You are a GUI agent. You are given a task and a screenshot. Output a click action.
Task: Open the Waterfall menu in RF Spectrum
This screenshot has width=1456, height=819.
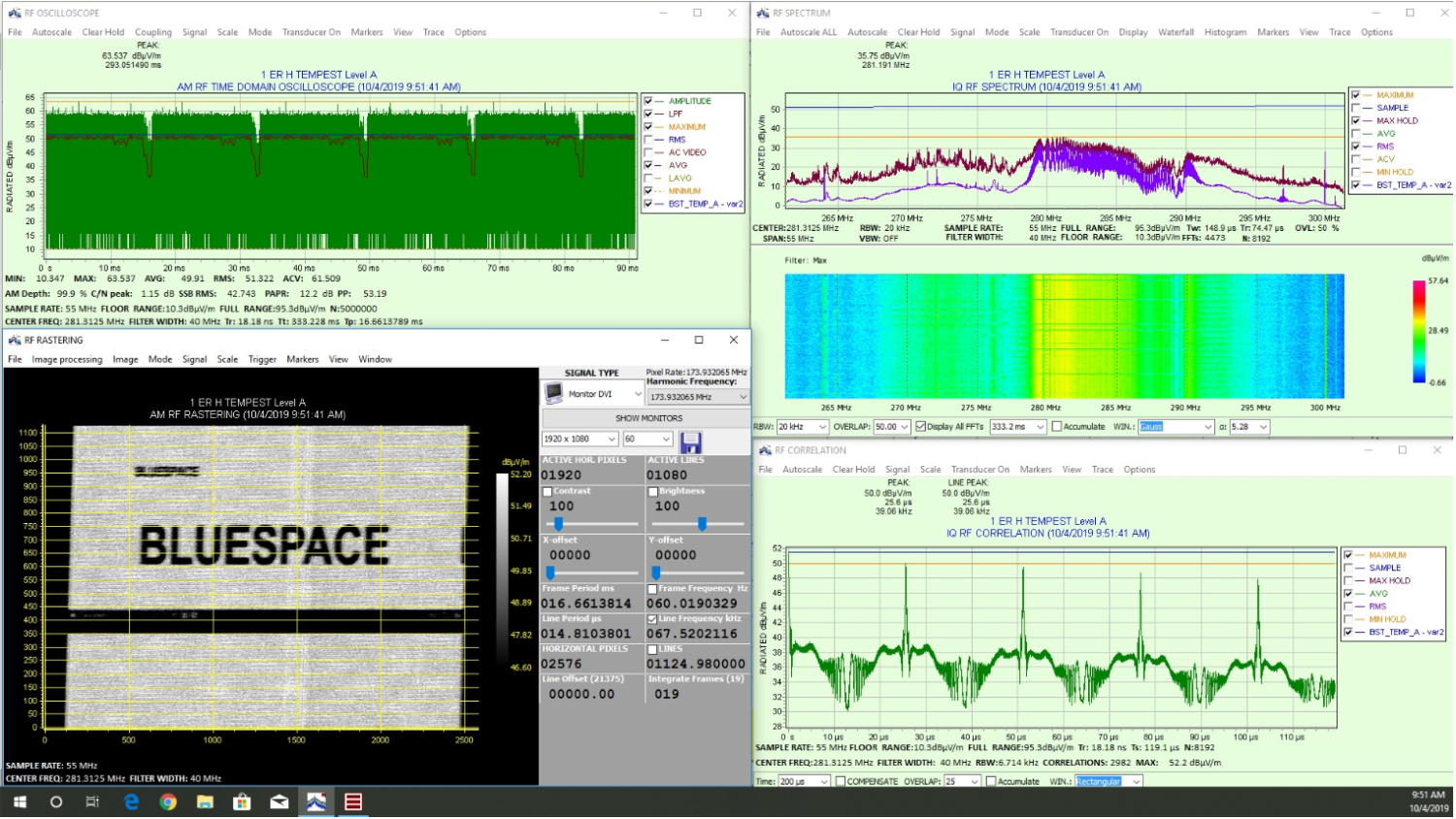tap(1175, 32)
